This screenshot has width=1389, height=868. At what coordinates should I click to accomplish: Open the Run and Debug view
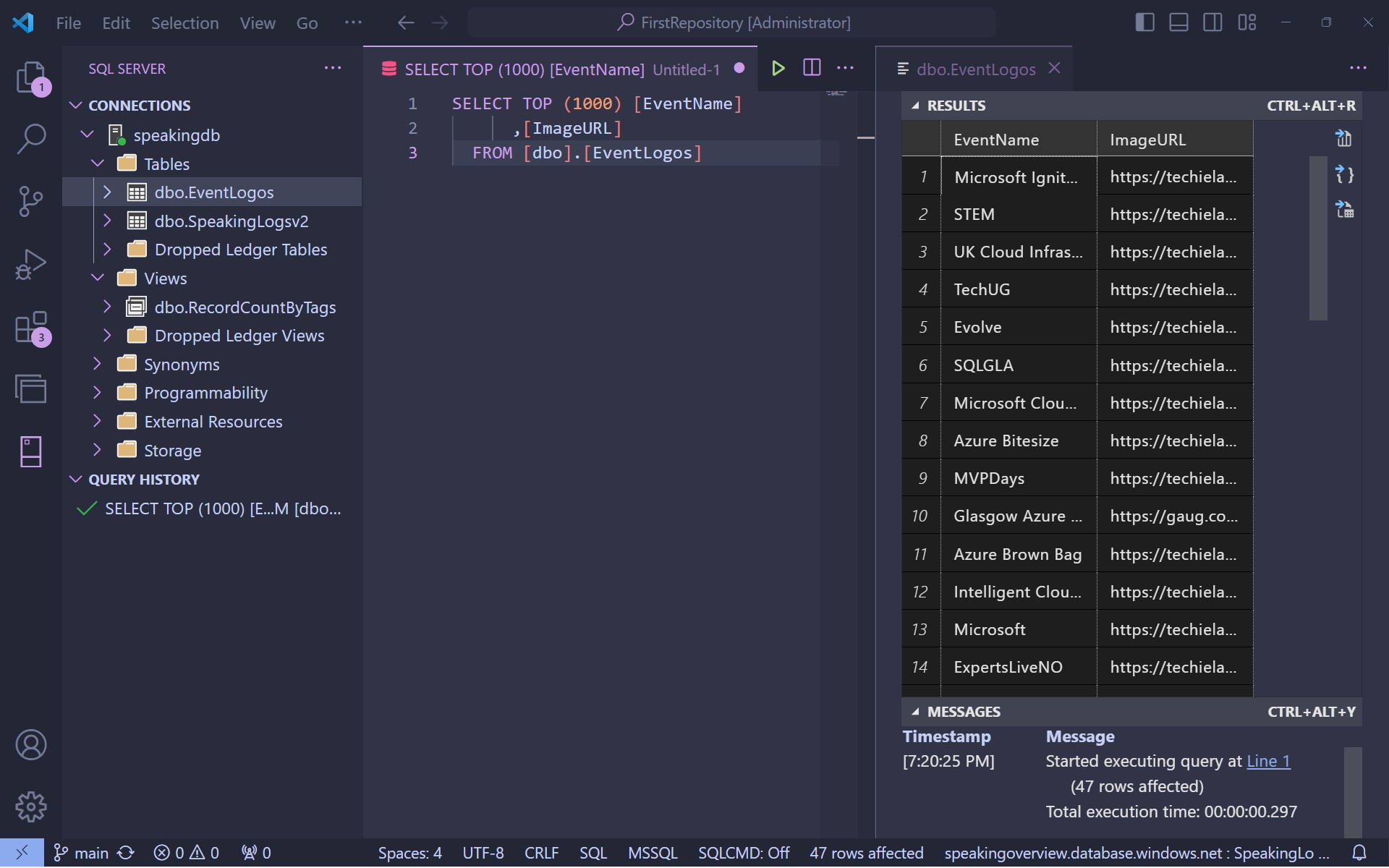tap(31, 265)
